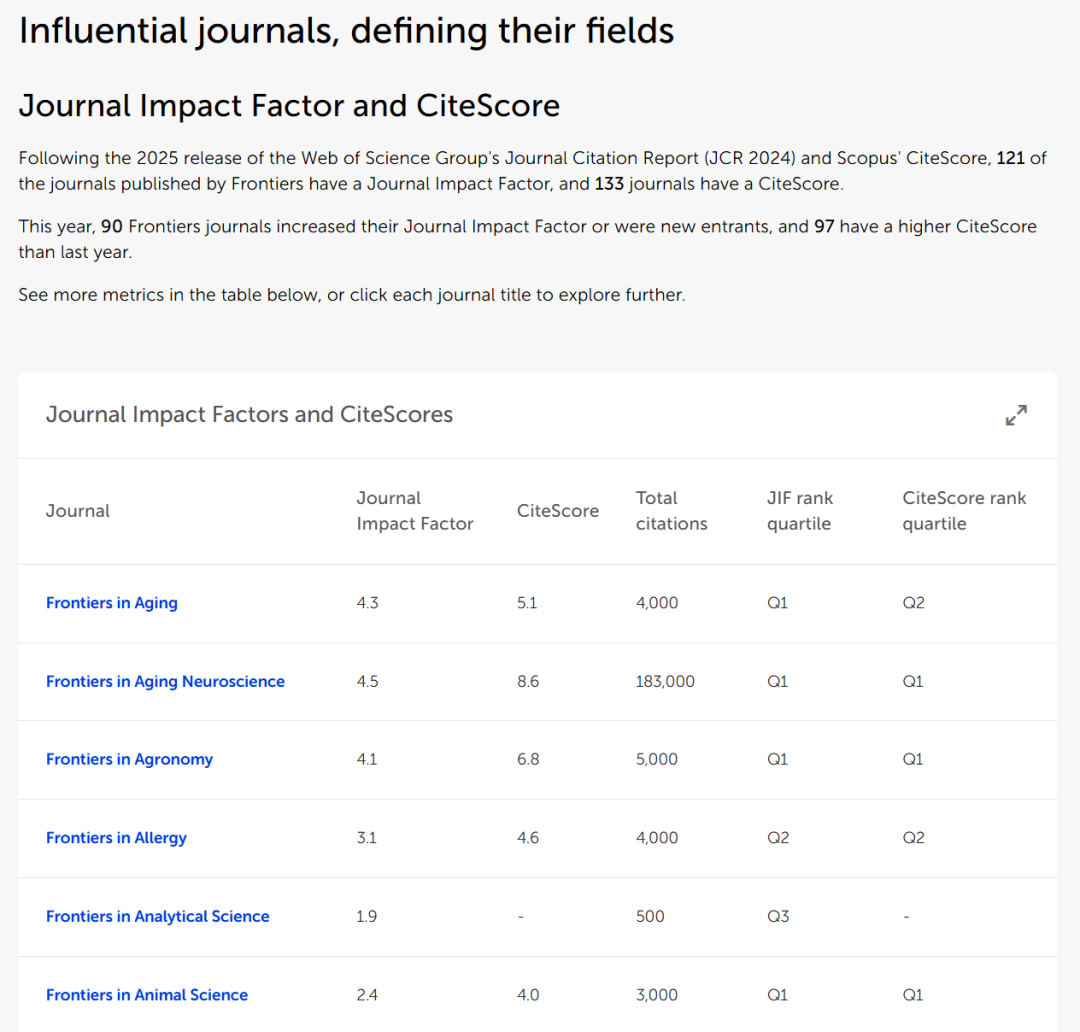The image size is (1080, 1032).
Task: Open the Frontiers in Aging link
Action: (112, 603)
